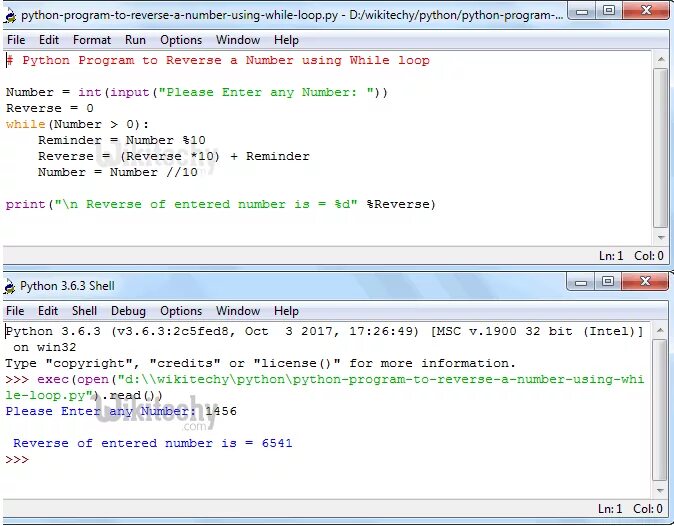Click the 'while(Number > 0):' line
This screenshot has width=674, height=526.
click(x=77, y=125)
